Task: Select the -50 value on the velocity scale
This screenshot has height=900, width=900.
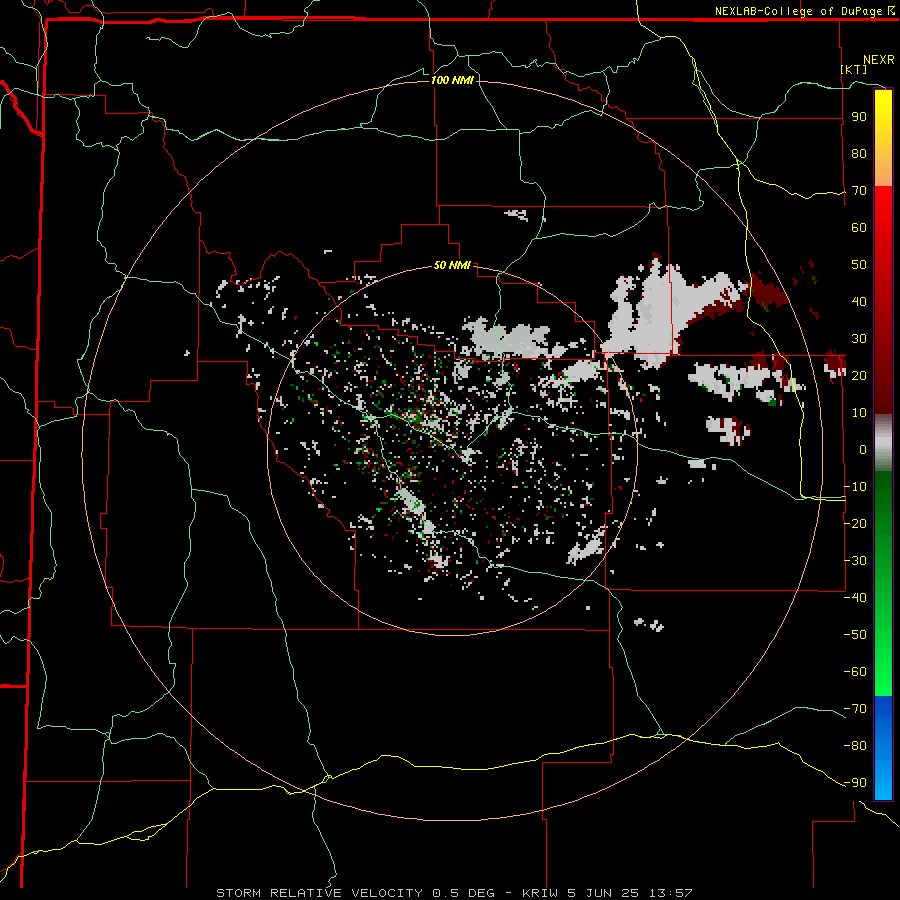Action: (855, 634)
